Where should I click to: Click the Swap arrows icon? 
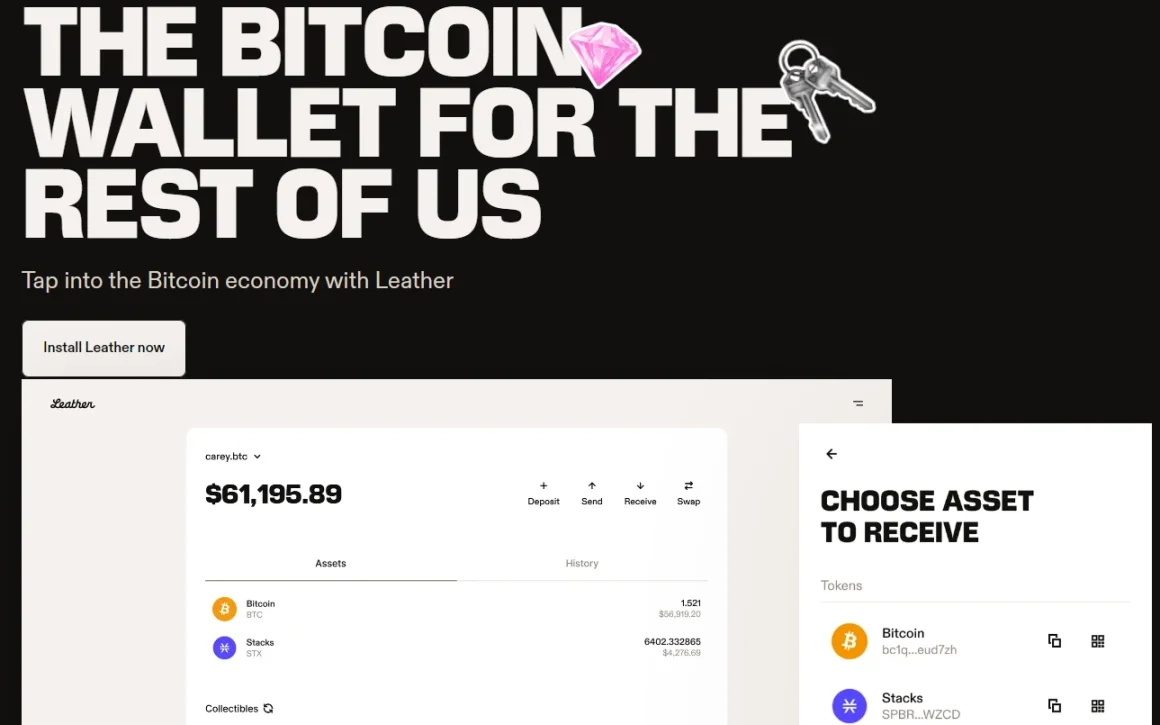tap(688, 486)
